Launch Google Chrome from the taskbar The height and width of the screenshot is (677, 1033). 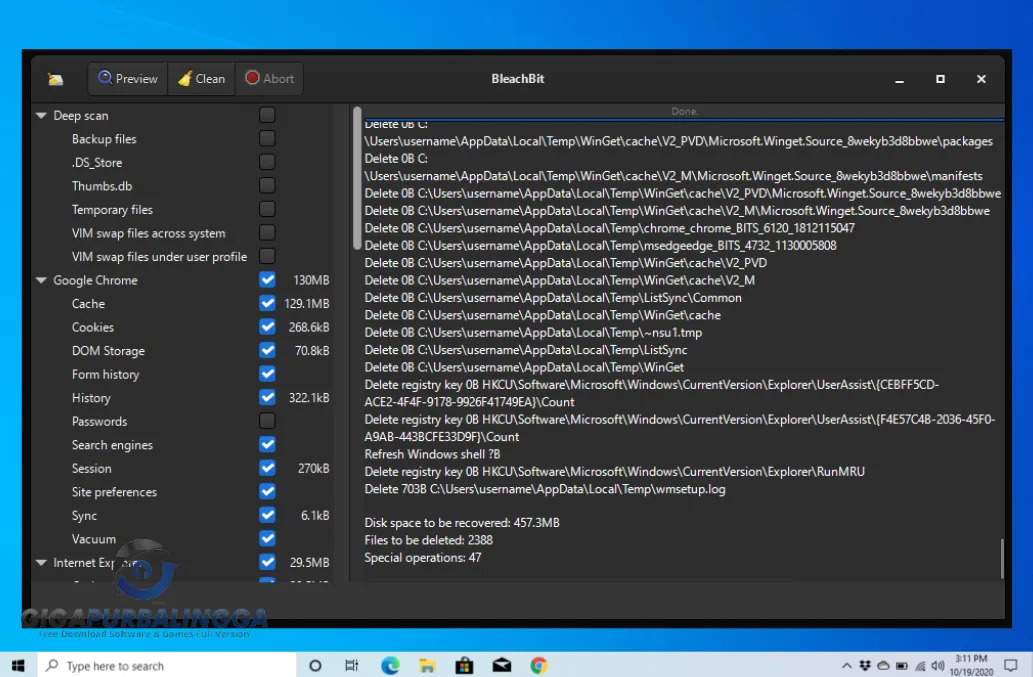(x=539, y=666)
